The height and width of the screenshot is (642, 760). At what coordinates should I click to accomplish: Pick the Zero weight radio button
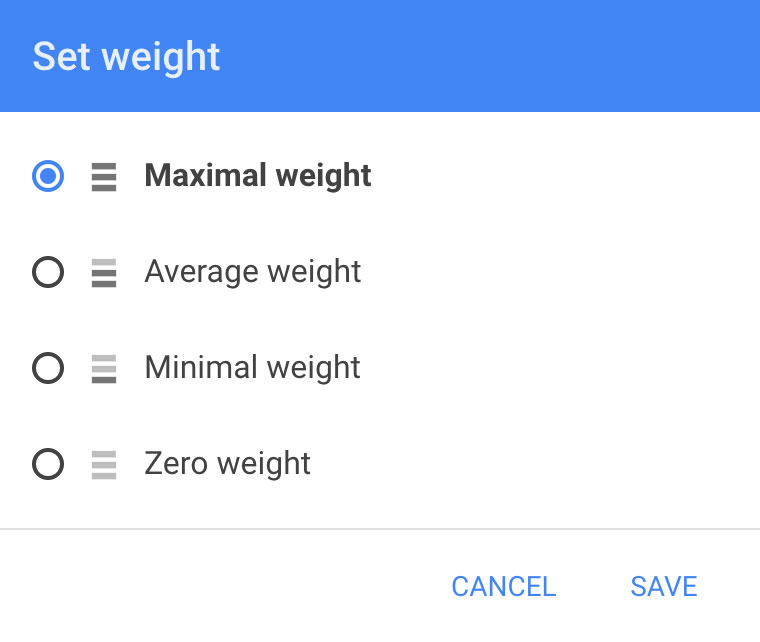tap(48, 465)
